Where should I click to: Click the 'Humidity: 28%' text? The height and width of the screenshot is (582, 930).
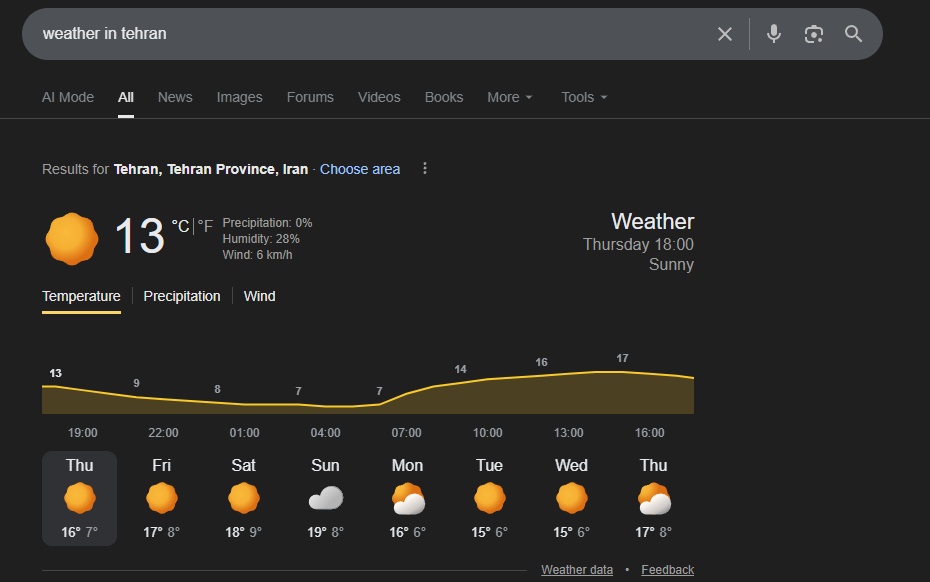point(261,238)
